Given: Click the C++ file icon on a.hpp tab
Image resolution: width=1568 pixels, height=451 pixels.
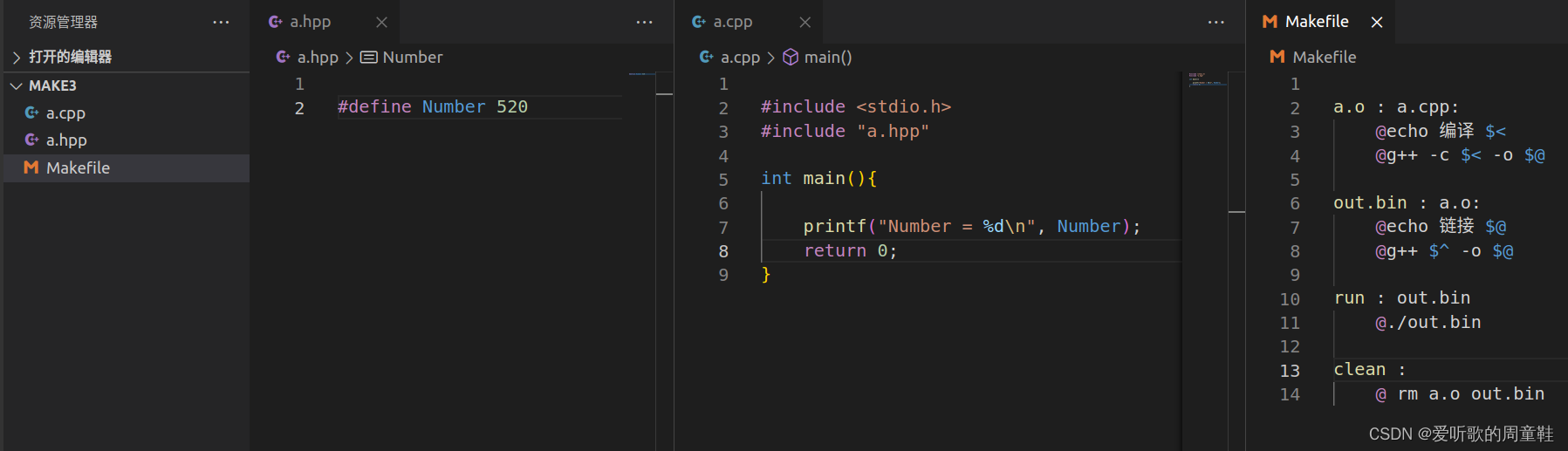Looking at the screenshot, I should [276, 22].
